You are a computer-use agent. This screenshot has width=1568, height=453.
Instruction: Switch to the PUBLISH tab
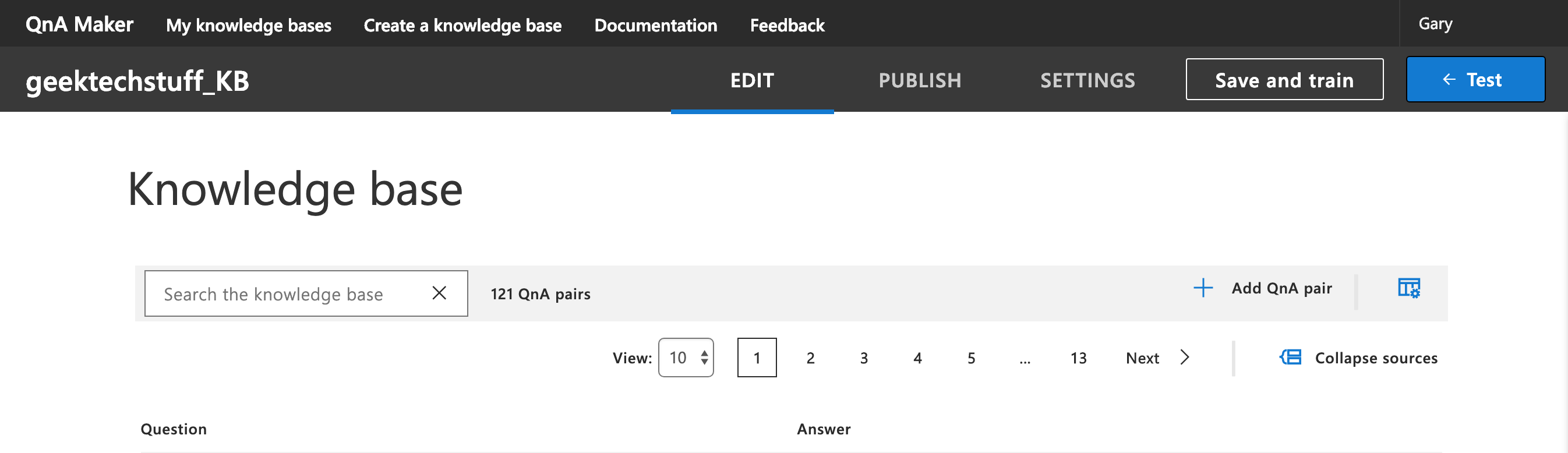click(x=920, y=80)
